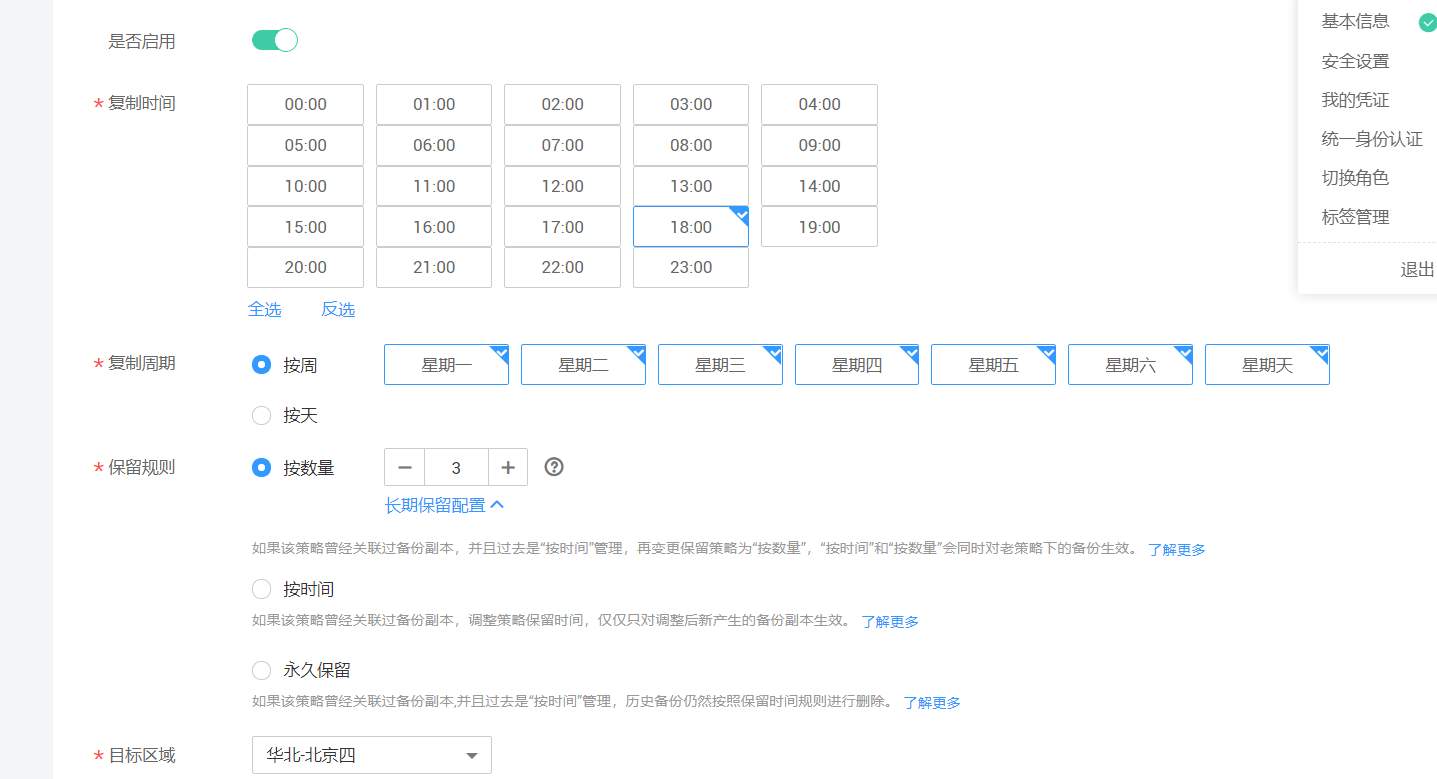
Task: Select the 08:00 replication time
Action: pyautogui.click(x=691, y=145)
